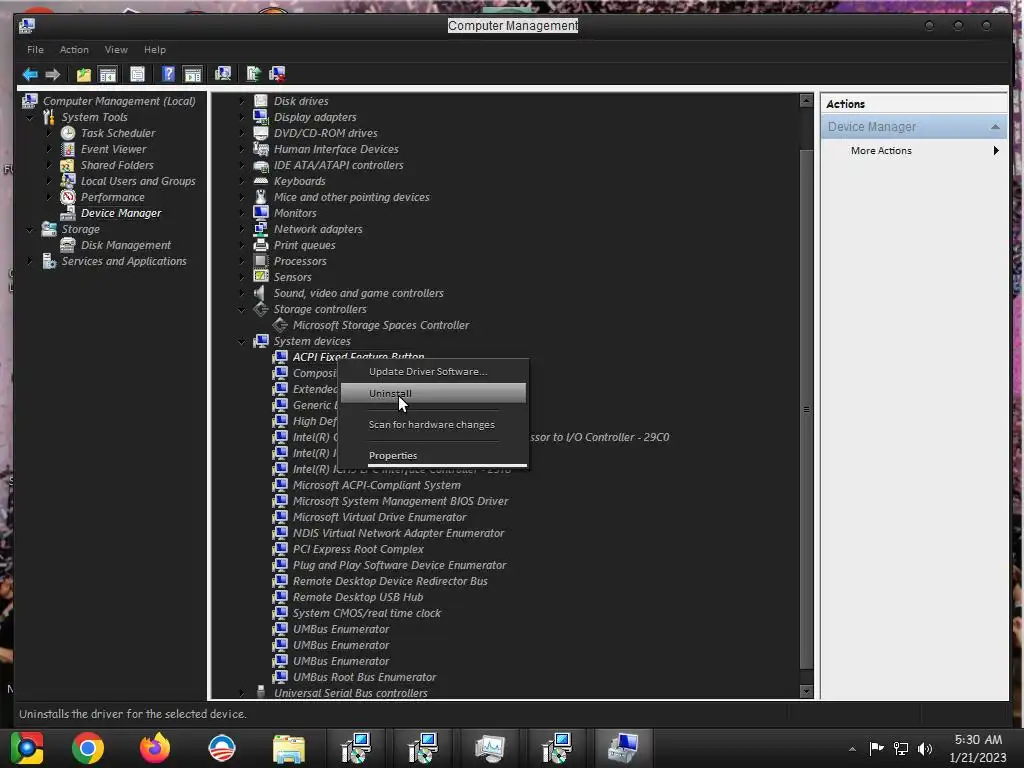Click the Event Viewer icon in the tree
The width and height of the screenshot is (1024, 768).
point(68,149)
